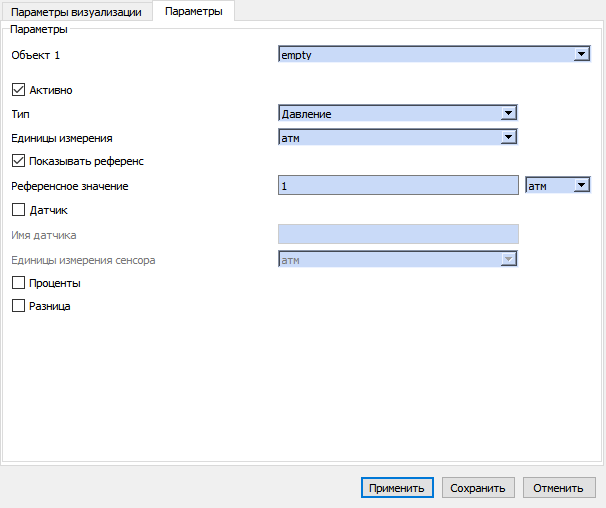
Task: Click the Референсное значение text label
Action: [70, 186]
